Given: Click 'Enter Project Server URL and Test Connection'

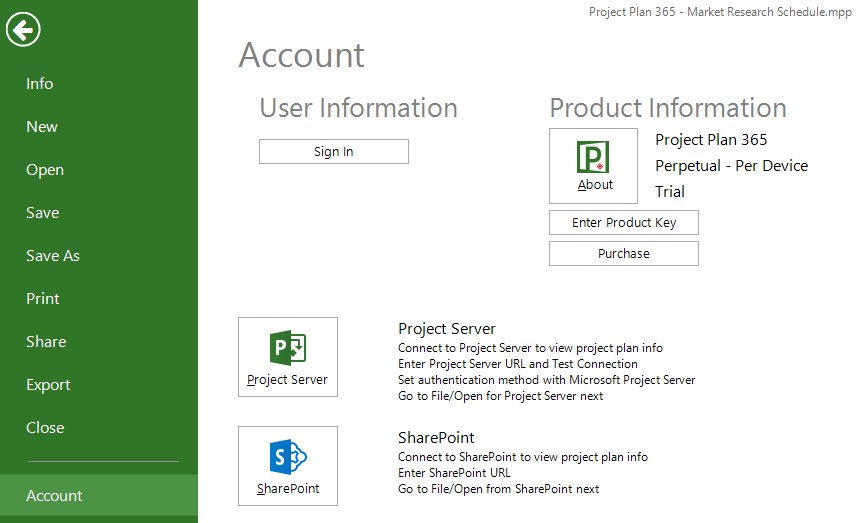Looking at the screenshot, I should point(518,364).
